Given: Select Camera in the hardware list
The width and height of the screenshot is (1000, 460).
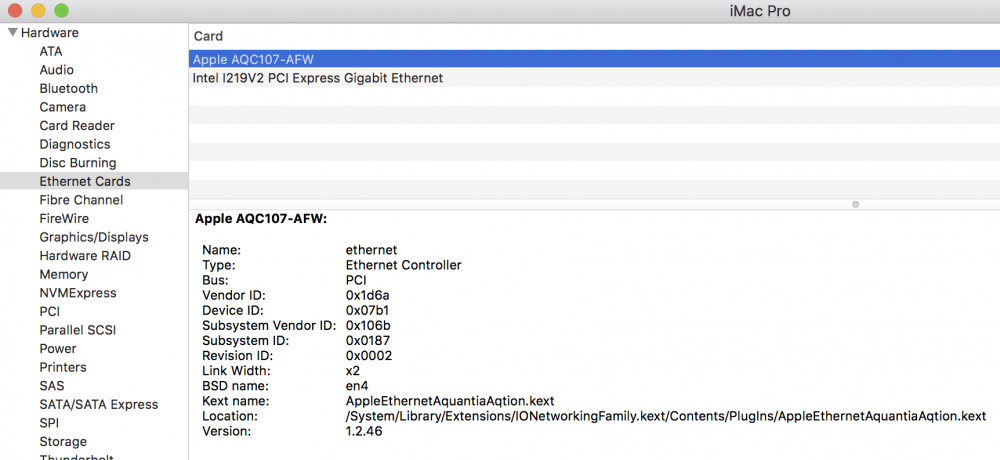Looking at the screenshot, I should [x=62, y=107].
